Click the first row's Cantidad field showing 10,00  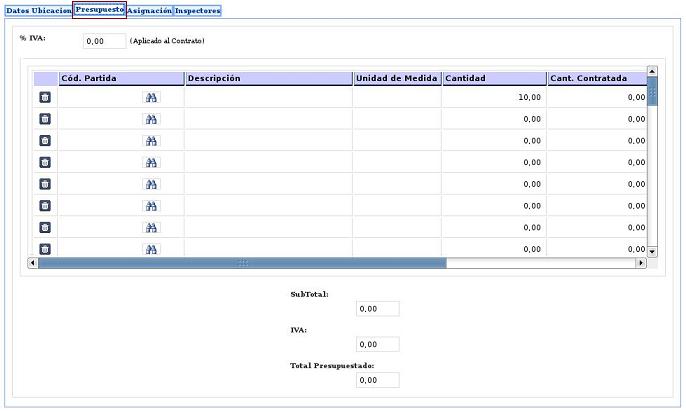(494, 98)
